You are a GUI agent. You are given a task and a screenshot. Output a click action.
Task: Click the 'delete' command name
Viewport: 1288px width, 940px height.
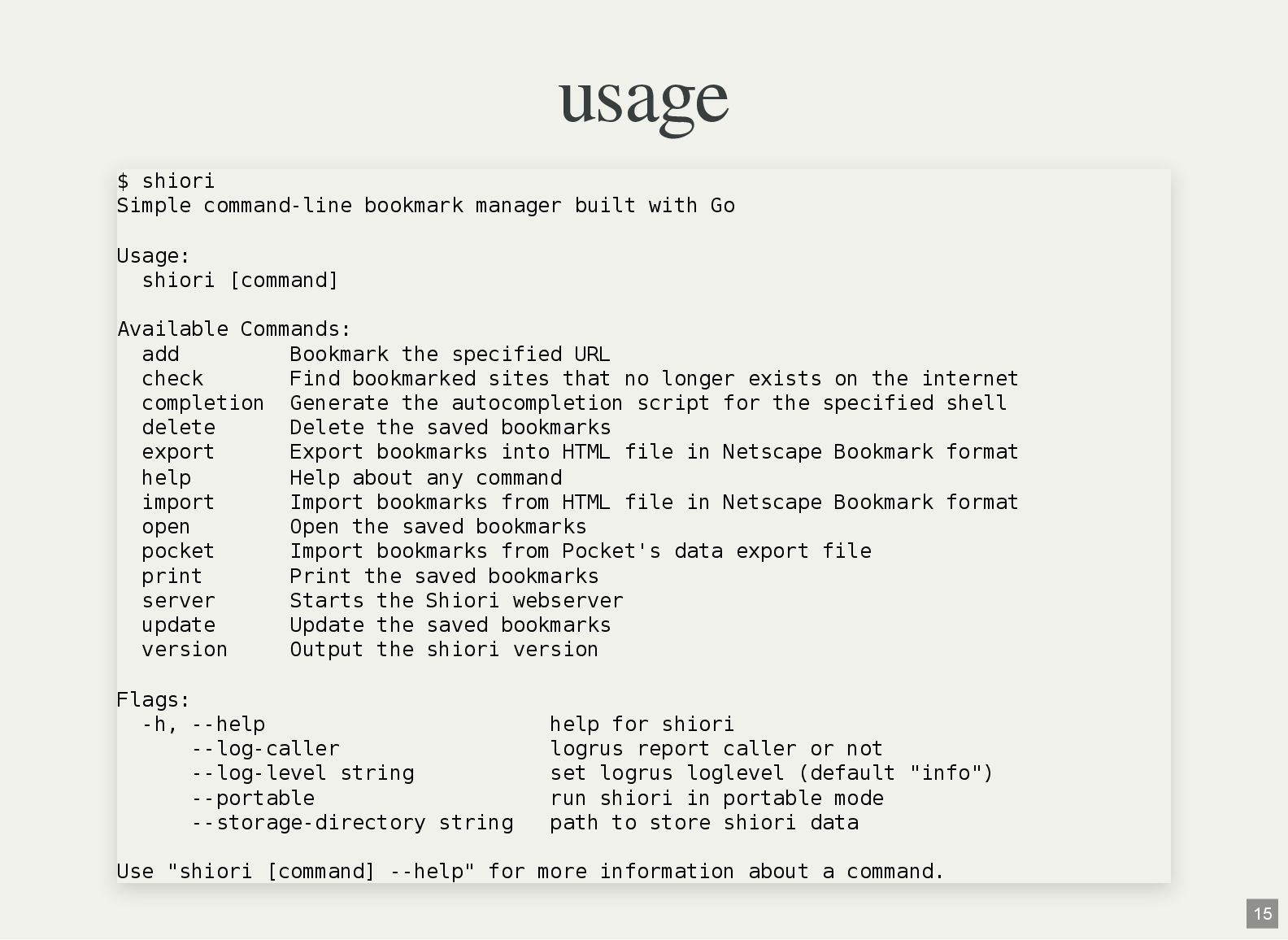(x=179, y=428)
